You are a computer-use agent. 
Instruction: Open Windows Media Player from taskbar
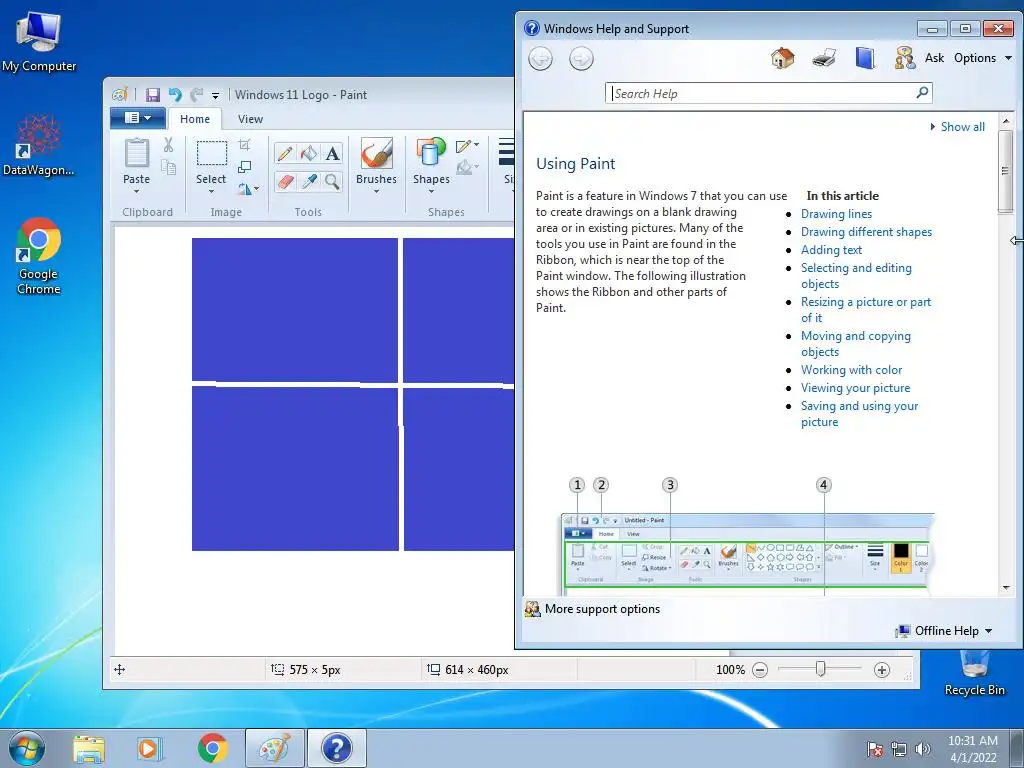tap(149, 749)
